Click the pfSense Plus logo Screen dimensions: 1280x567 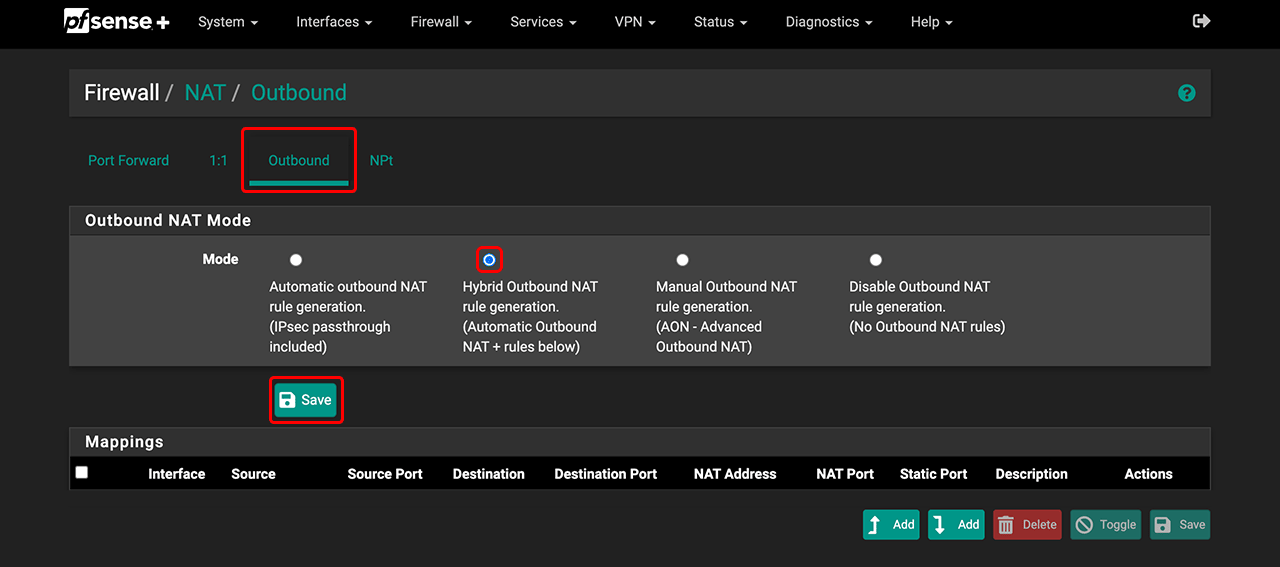(117, 21)
